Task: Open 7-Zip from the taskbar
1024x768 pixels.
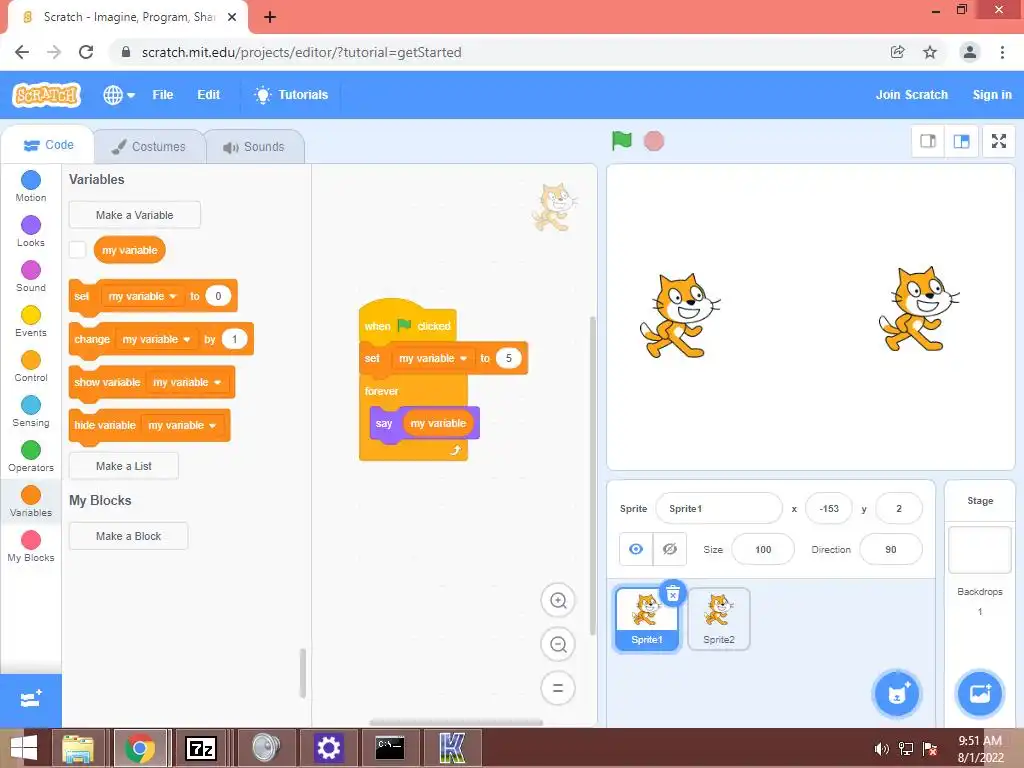Action: tap(201, 748)
